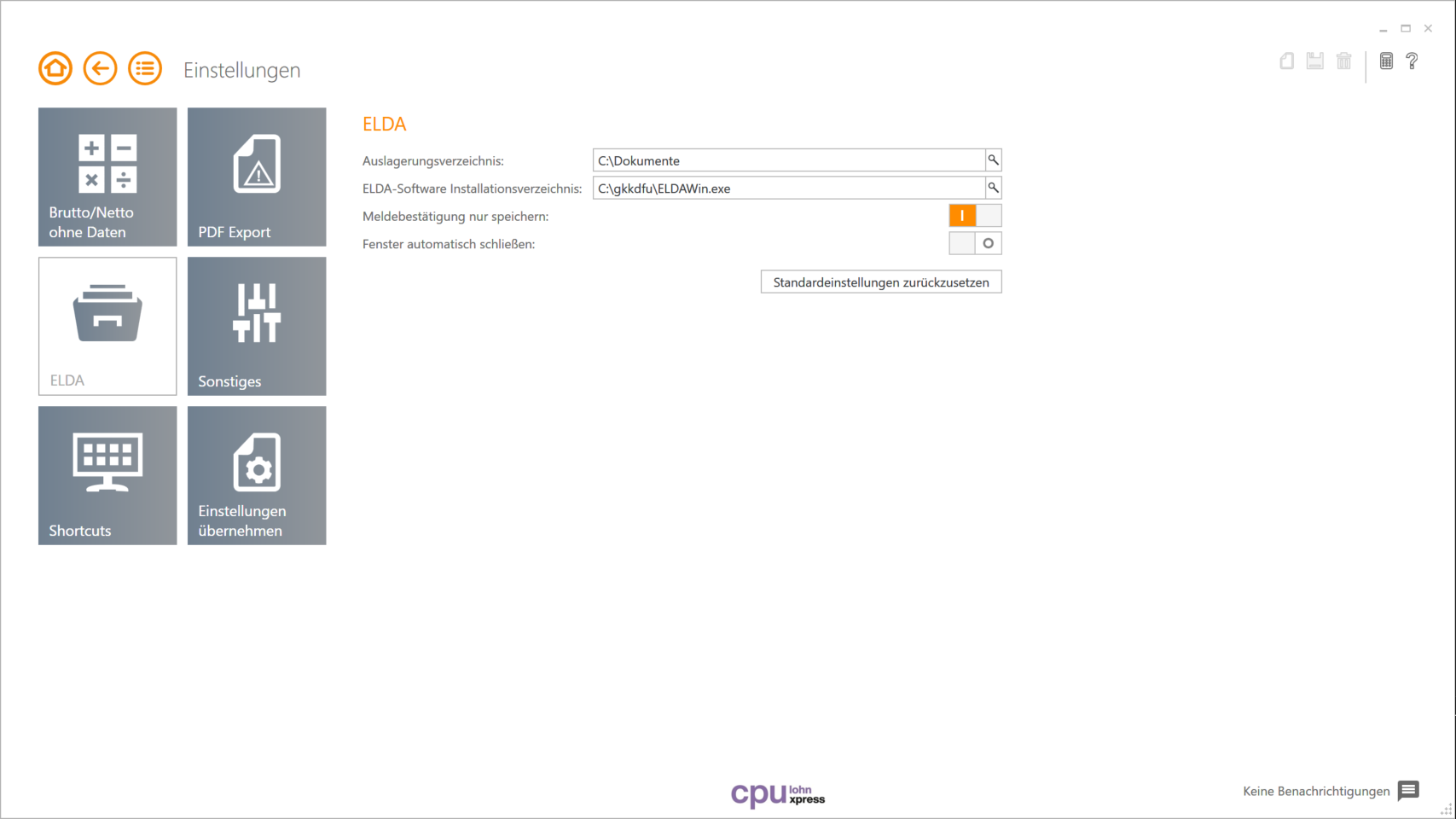Disable Meldebestätigung nur speichern
1456x819 pixels.
[x=987, y=215]
